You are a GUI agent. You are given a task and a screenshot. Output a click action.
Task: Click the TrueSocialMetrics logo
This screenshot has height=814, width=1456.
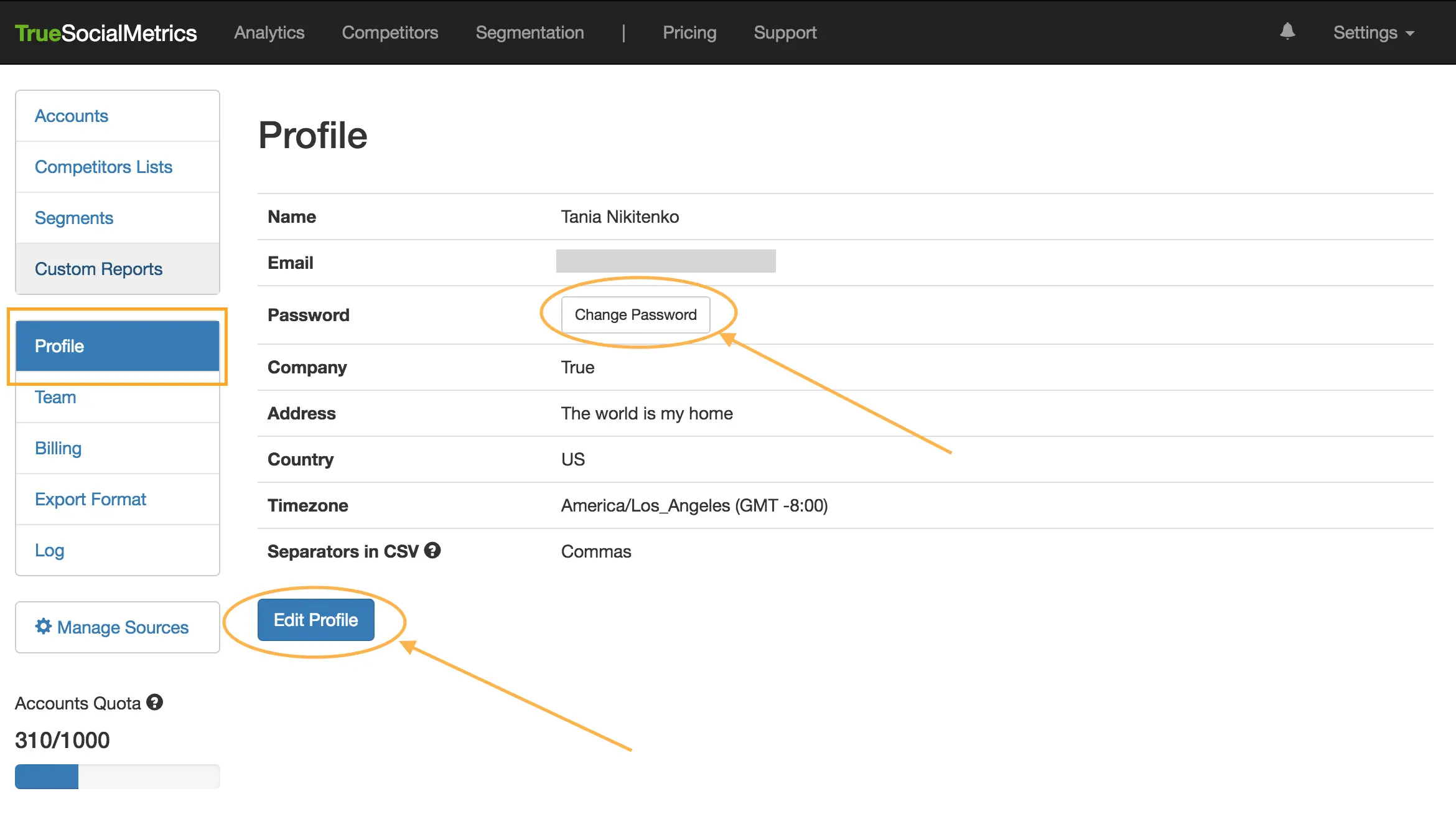click(105, 33)
